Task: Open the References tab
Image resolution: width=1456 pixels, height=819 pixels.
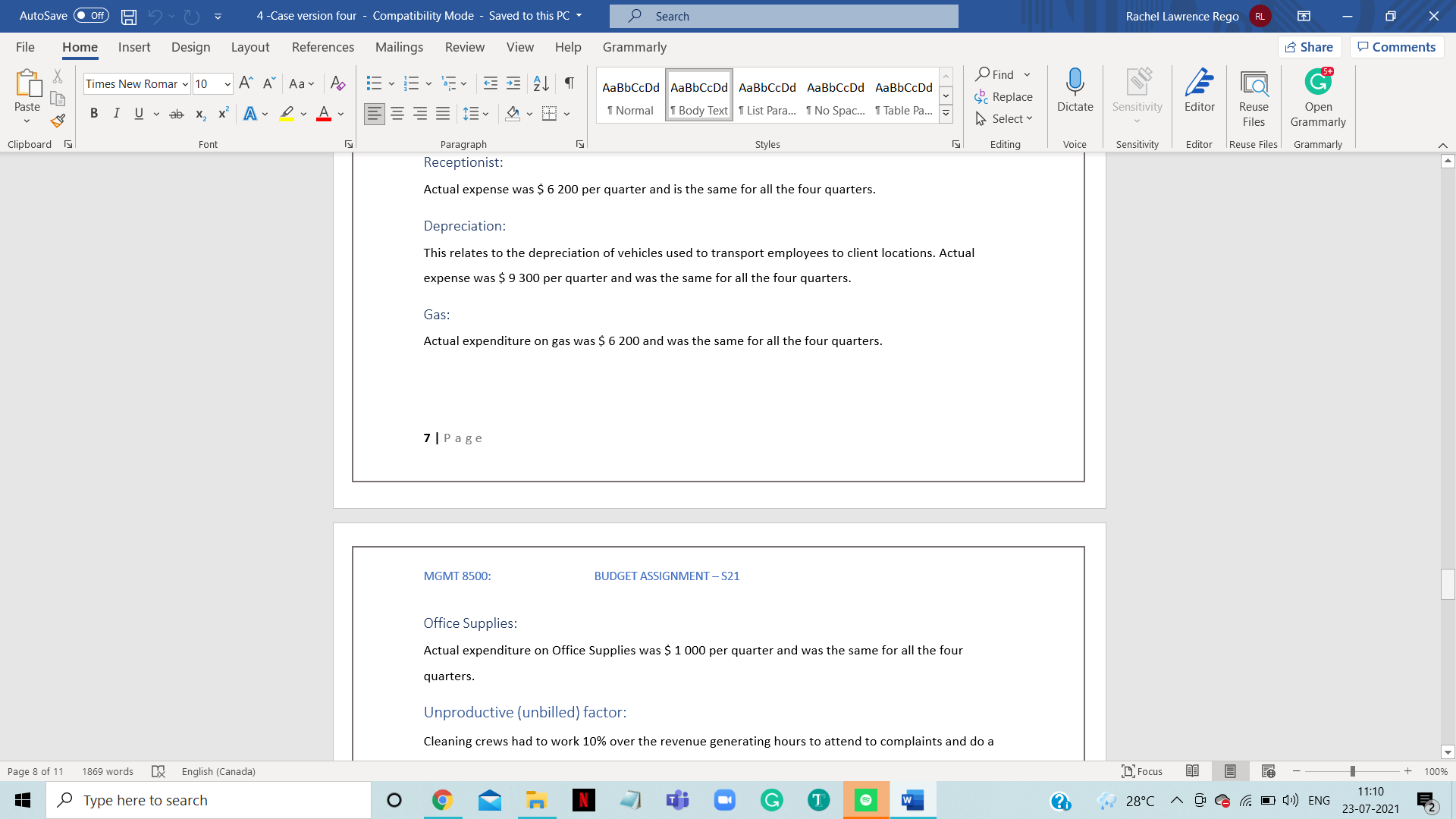Action: click(322, 47)
